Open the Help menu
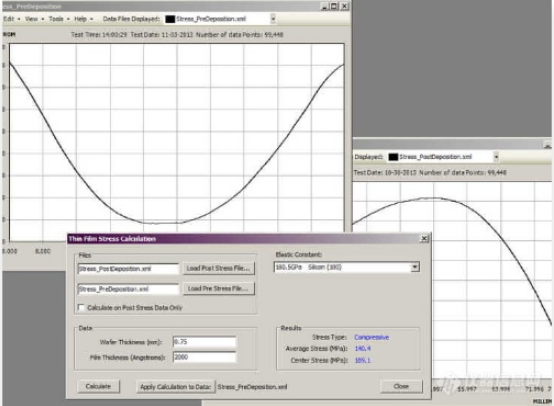Screen dimensions: 554x406 pyautogui.click(x=80, y=19)
